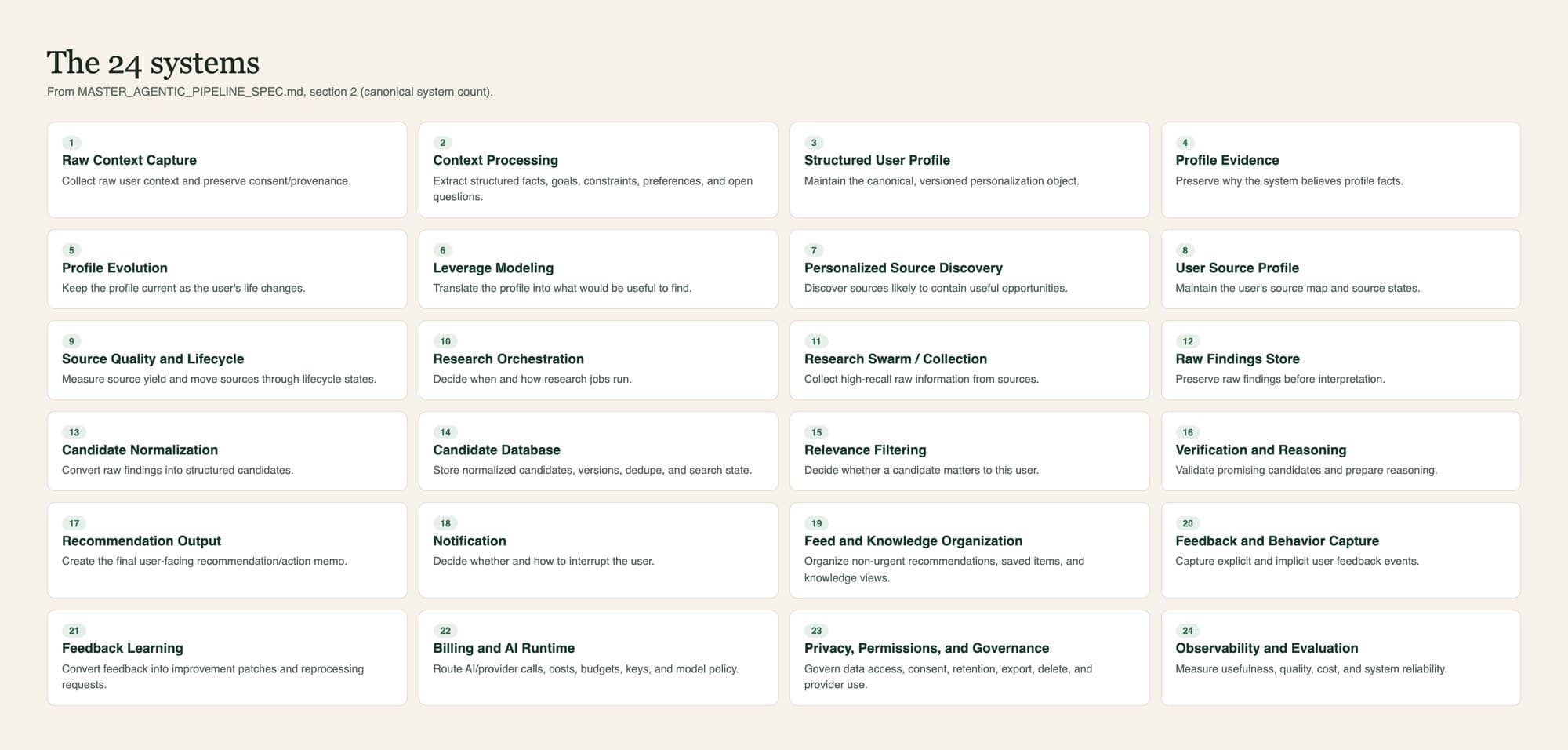Select the Notification card title

tap(470, 541)
